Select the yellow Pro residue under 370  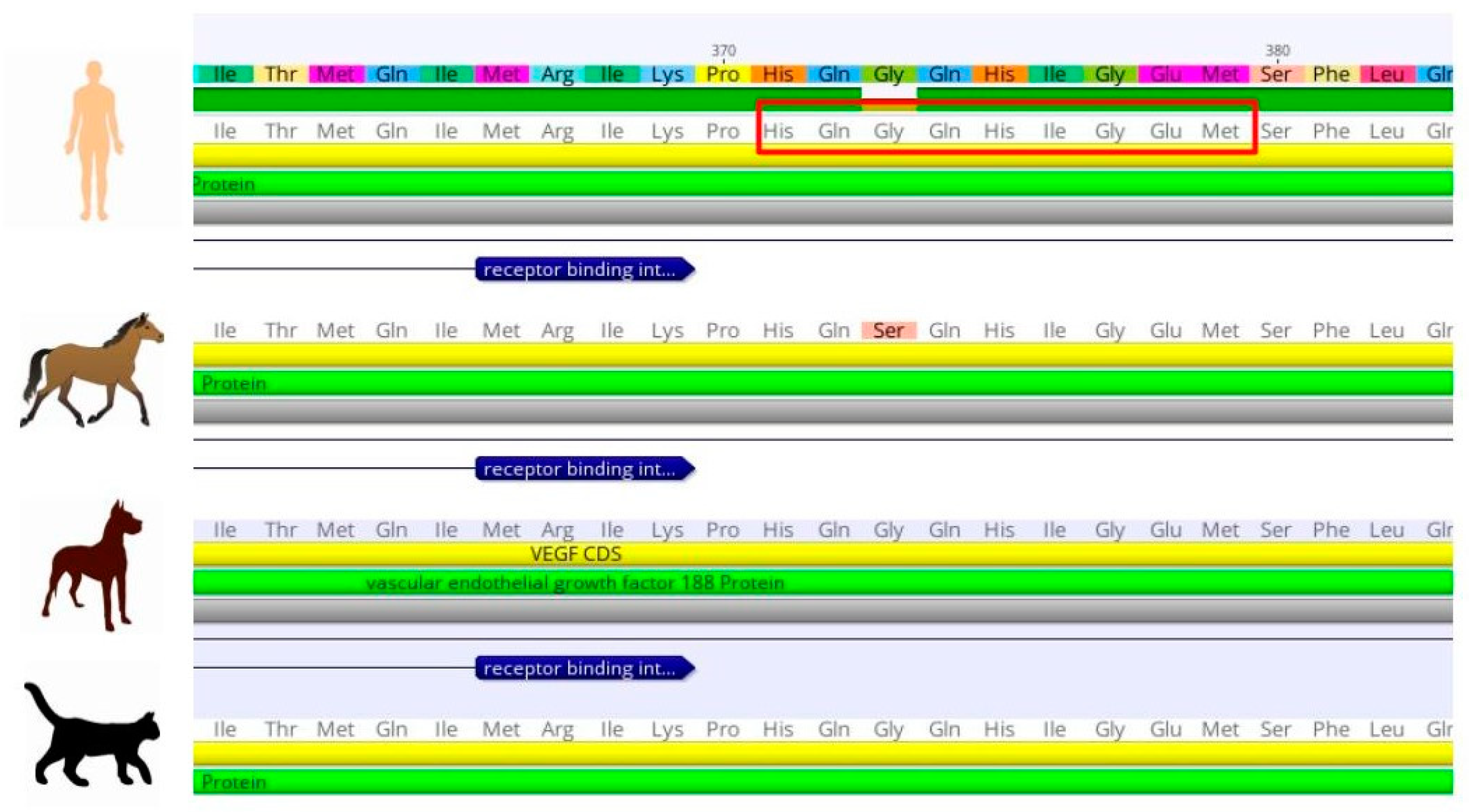pyautogui.click(x=723, y=75)
